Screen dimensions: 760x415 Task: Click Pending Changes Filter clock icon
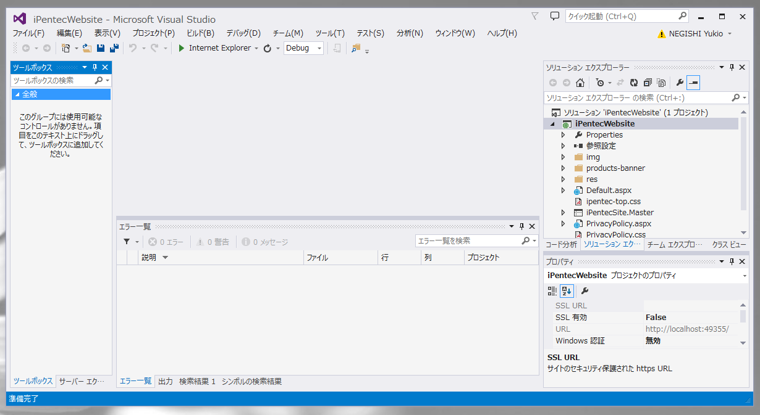pos(600,82)
